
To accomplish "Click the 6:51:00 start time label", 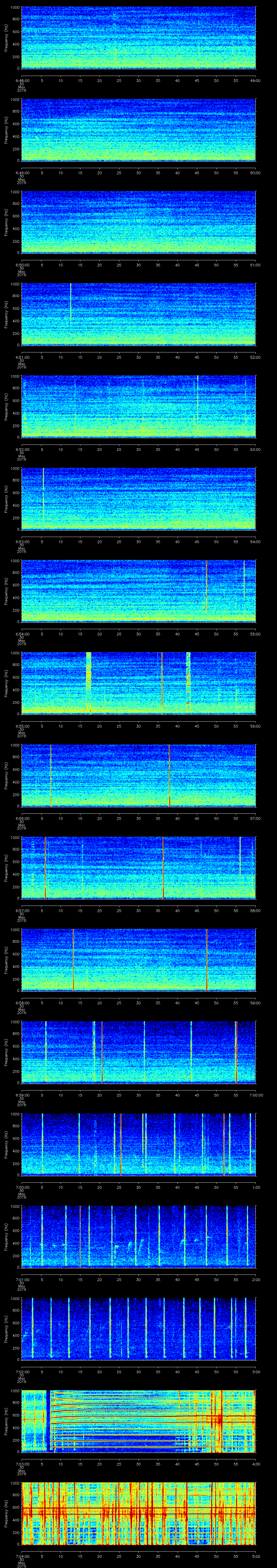I will pyautogui.click(x=22, y=357).
